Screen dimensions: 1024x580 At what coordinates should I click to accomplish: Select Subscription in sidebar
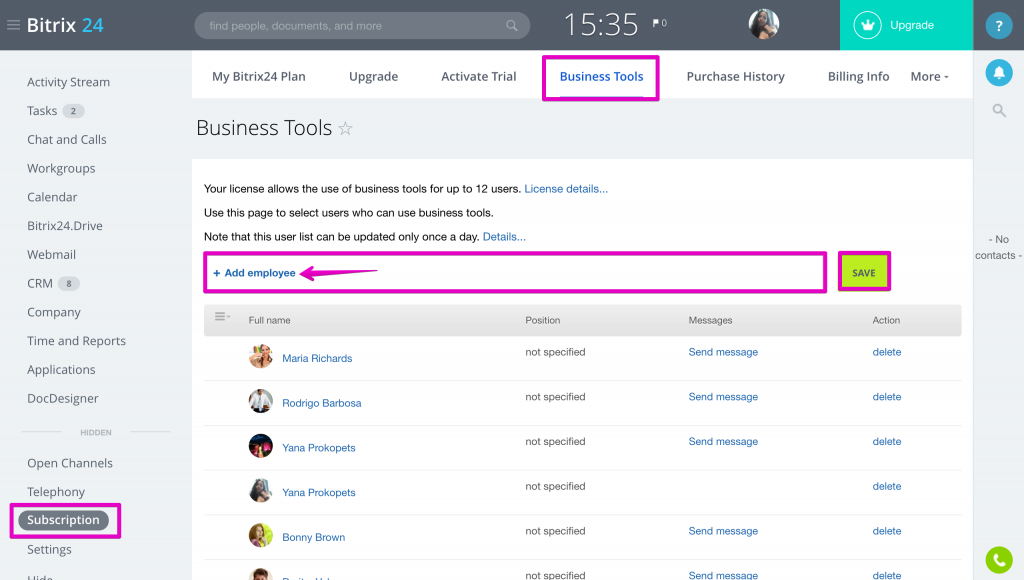[x=63, y=520]
